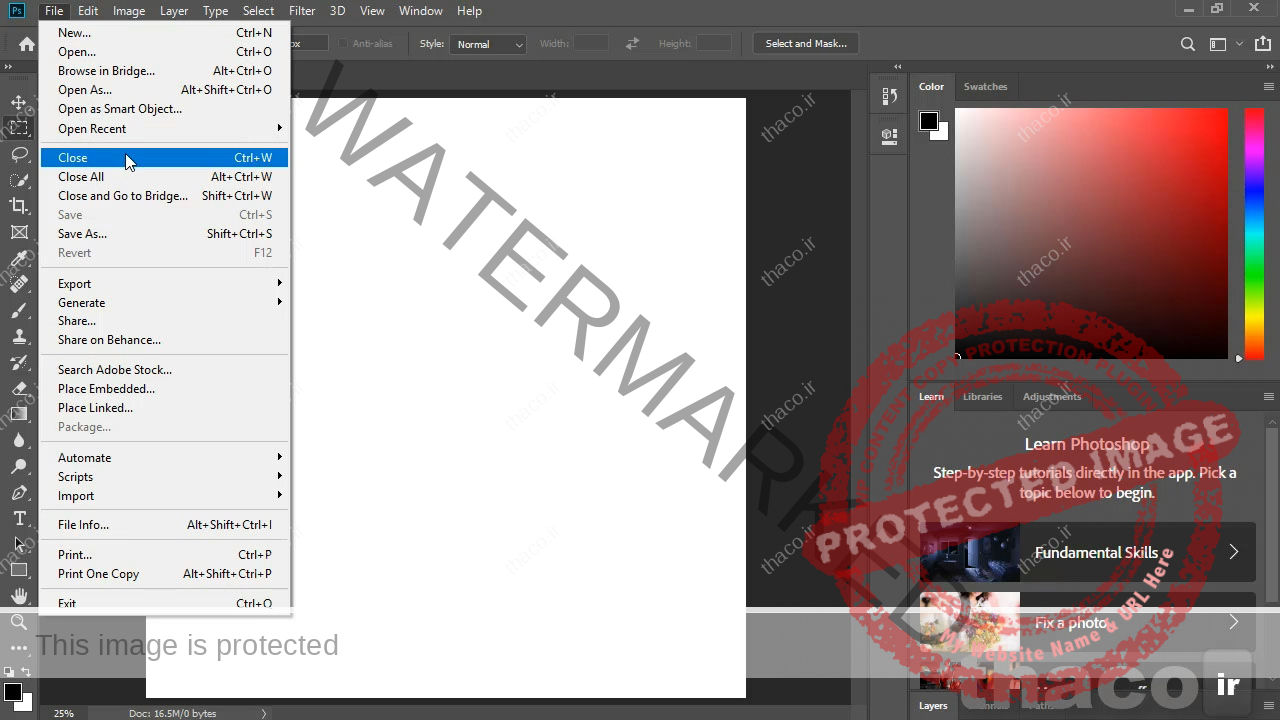Select the Move tool
Viewport: 1280px width, 720px height.
click(19, 102)
